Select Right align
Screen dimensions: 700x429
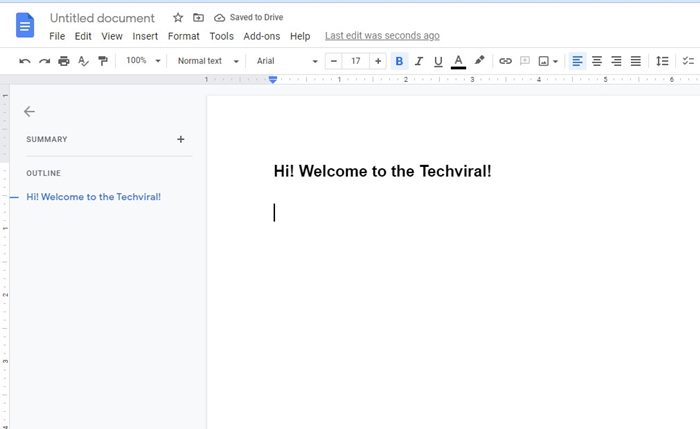tap(617, 61)
